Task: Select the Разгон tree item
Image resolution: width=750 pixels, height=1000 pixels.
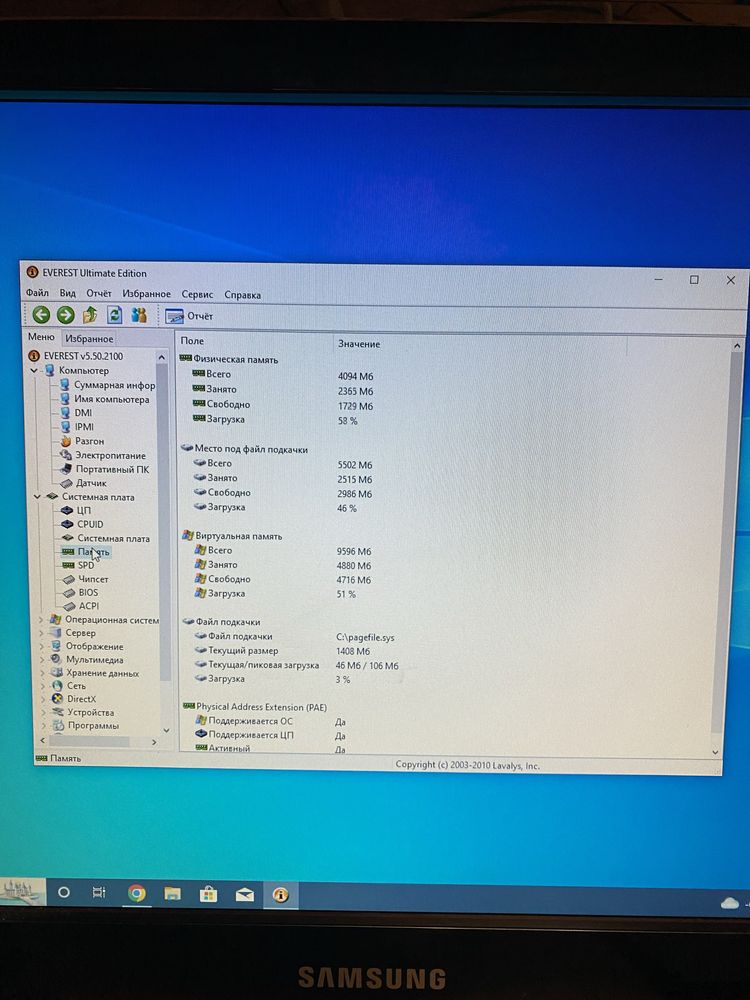Action: click(x=82, y=441)
